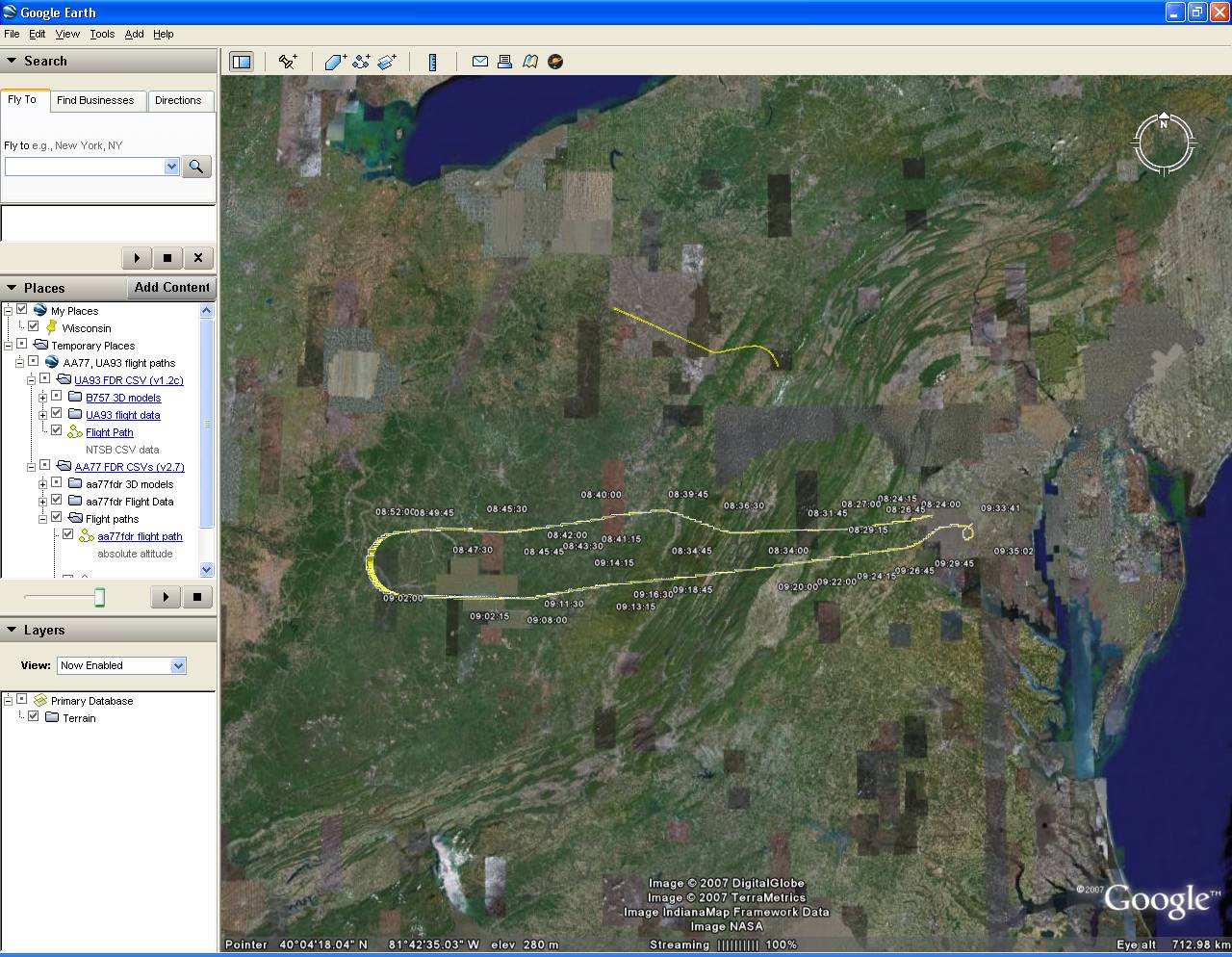Add a polygon using toolbar icon
1232x957 pixels.
point(335,62)
